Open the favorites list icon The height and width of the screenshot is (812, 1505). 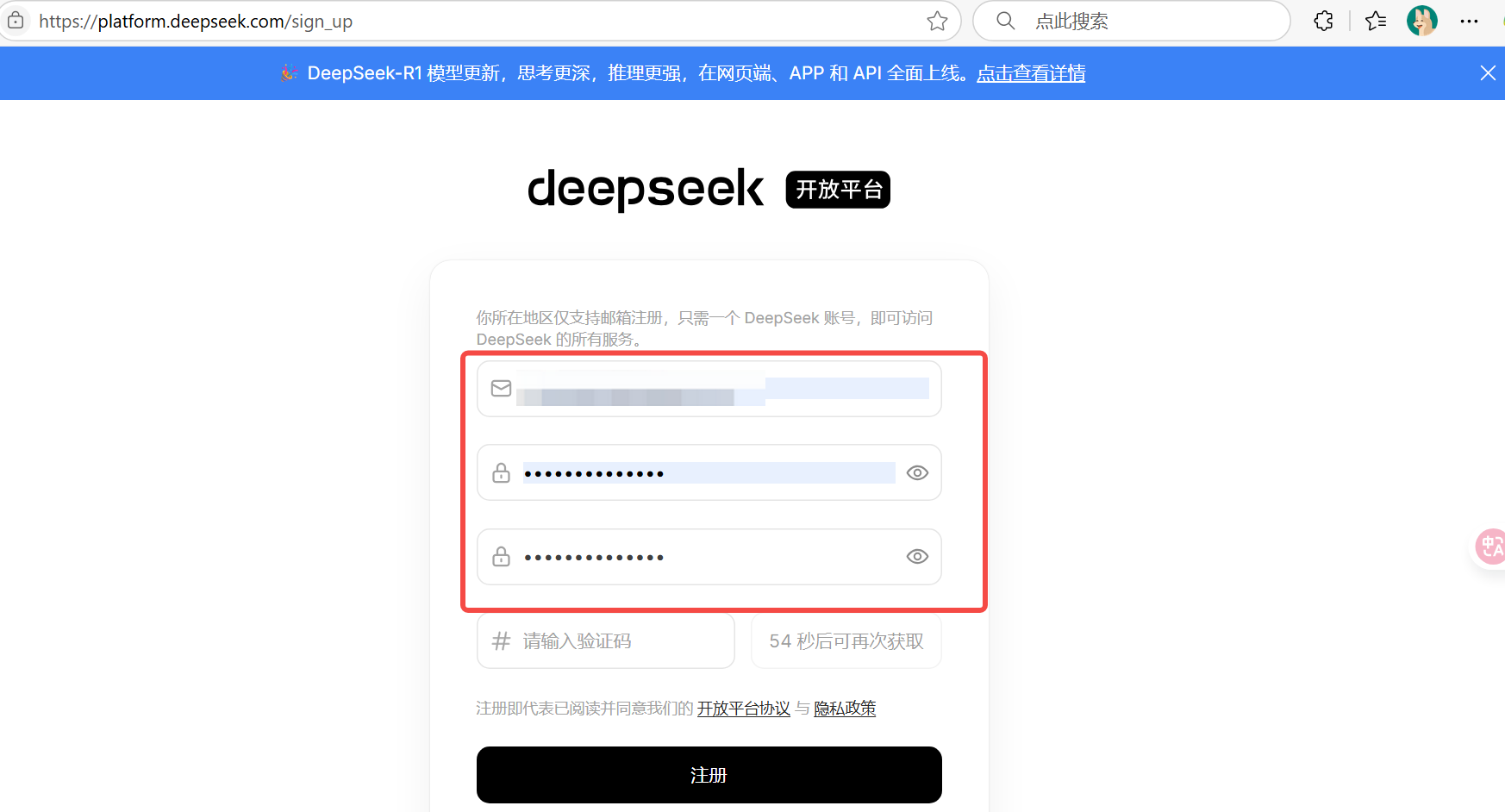tap(1376, 21)
